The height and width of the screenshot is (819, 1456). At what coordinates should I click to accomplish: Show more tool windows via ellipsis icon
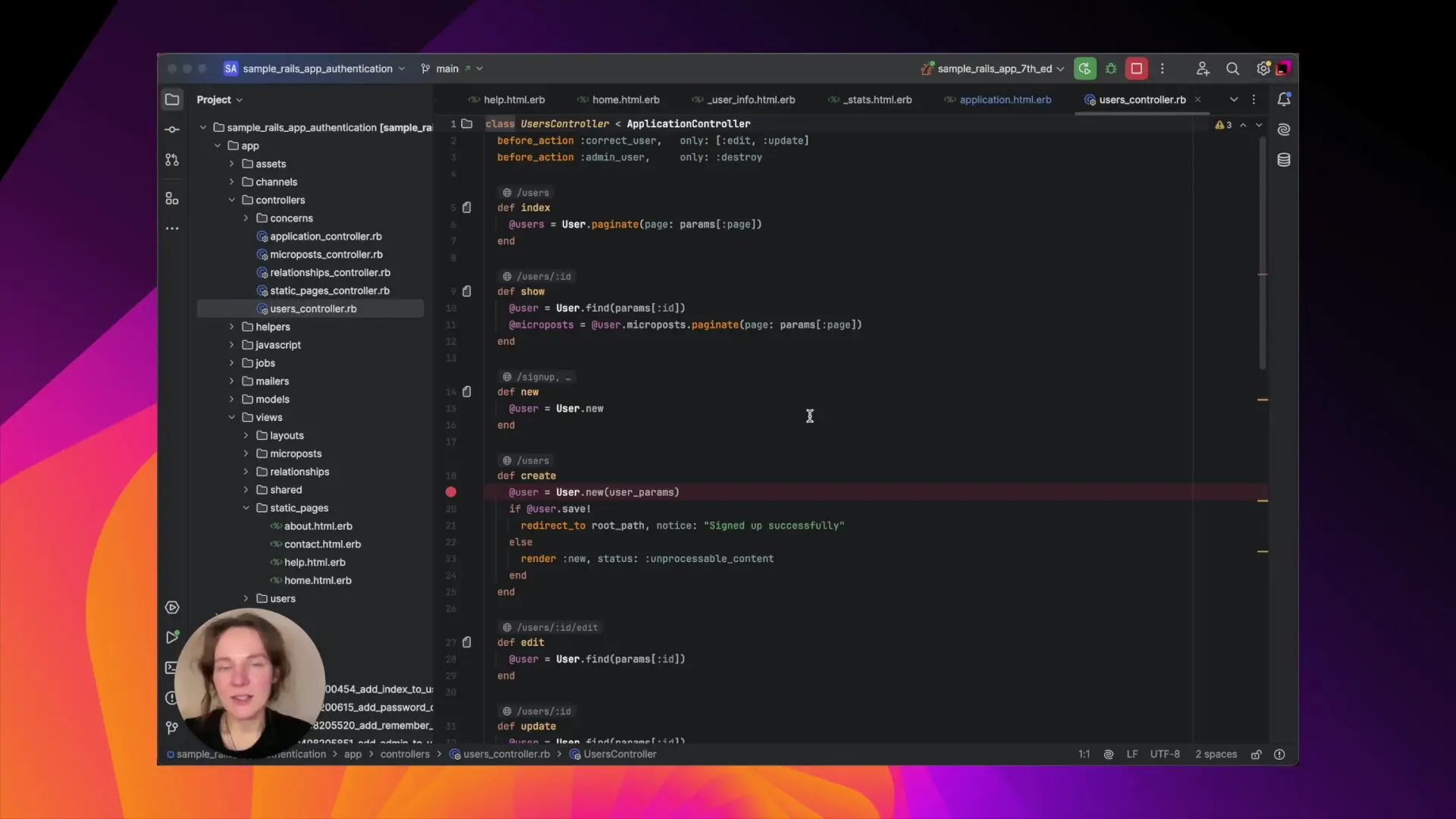point(172,228)
